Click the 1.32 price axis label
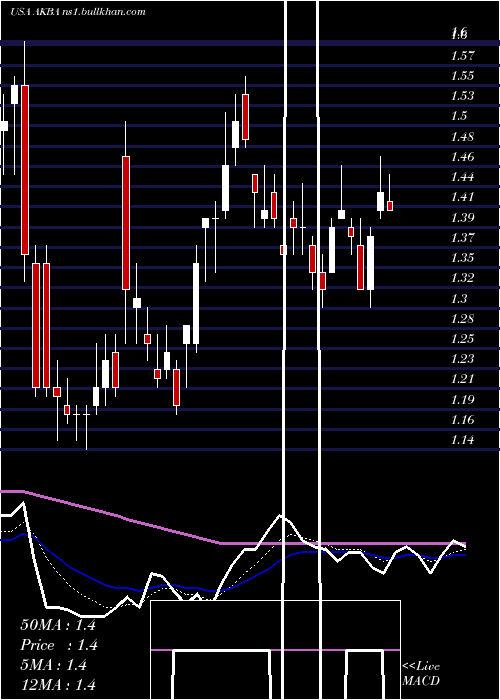Screen dimensions: 500x700 point(462,278)
